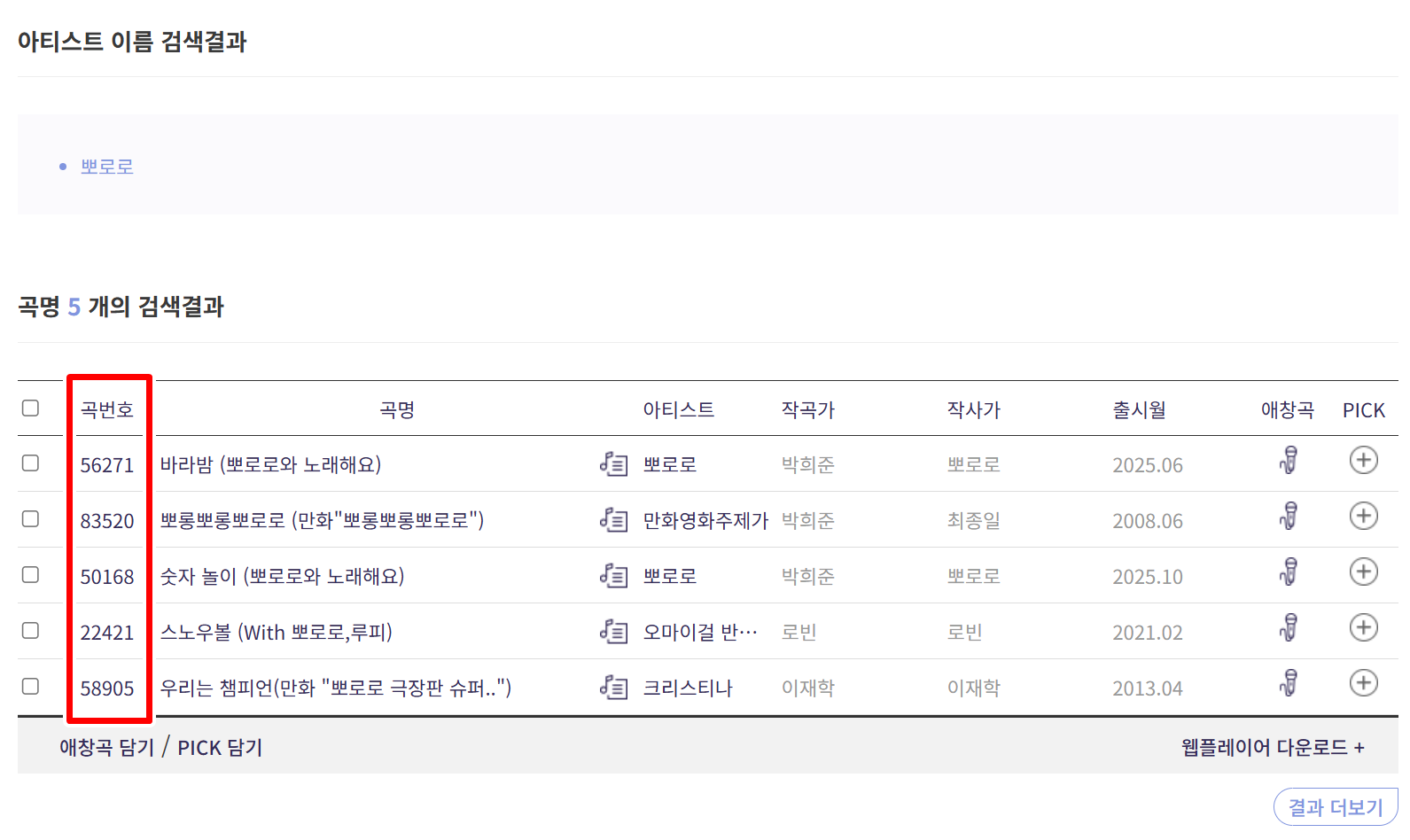Click the 결과 더보기 button

point(1336,807)
